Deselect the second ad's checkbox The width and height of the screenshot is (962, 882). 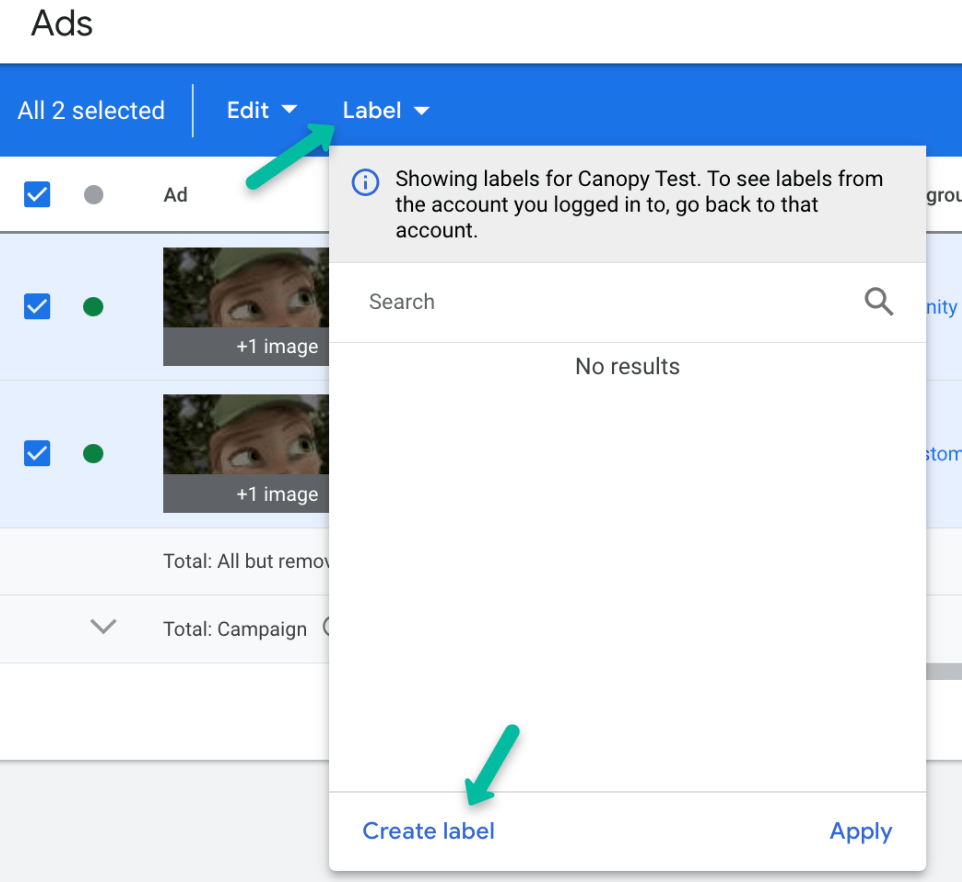37,454
